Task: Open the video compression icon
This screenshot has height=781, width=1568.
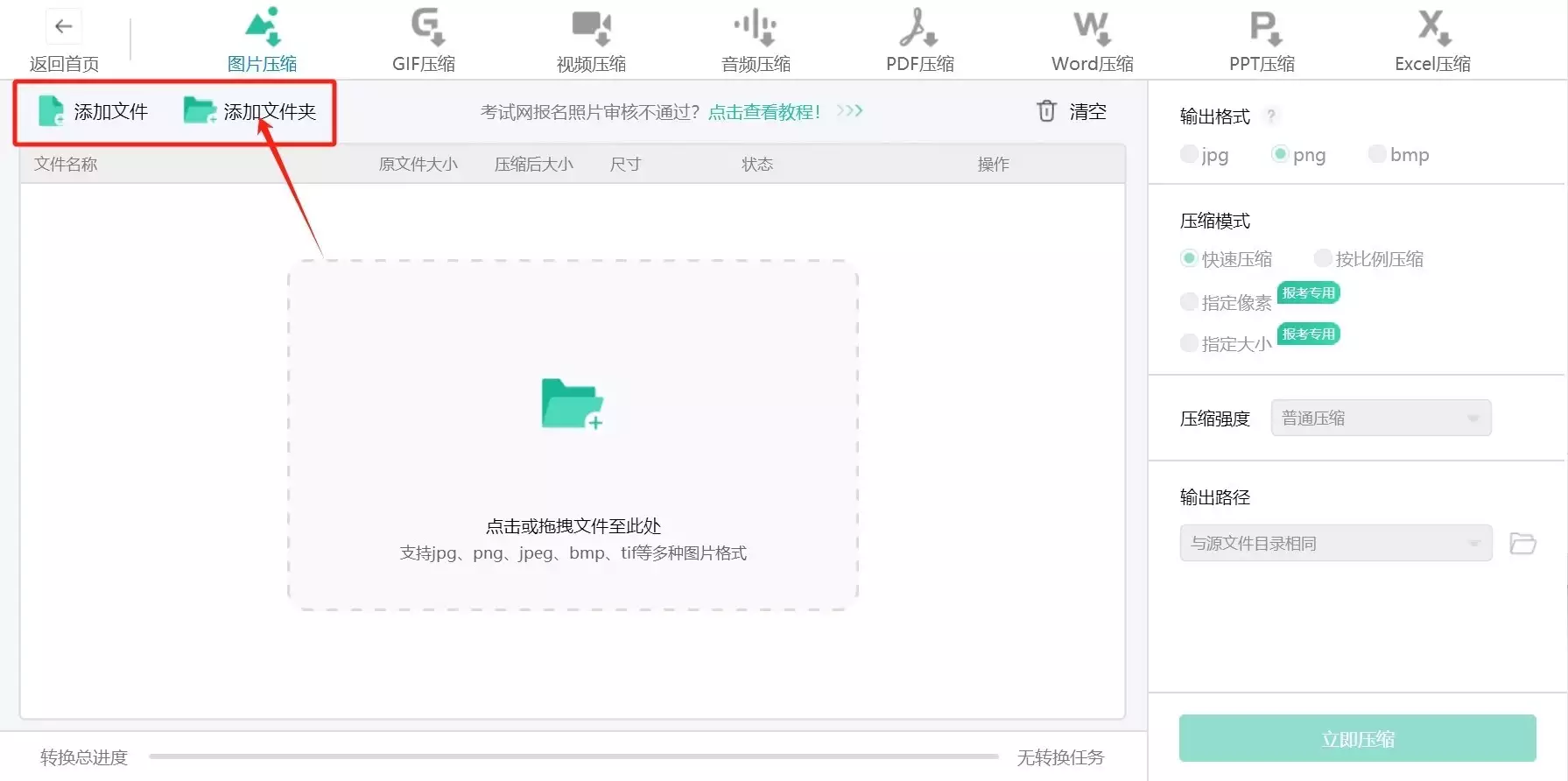Action: (x=591, y=26)
